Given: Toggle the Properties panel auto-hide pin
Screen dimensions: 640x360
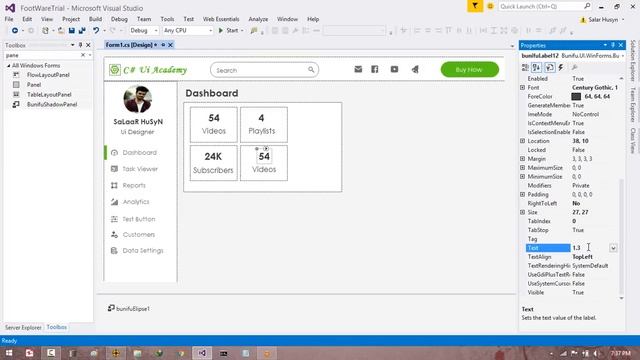Looking at the screenshot, I should click(x=613, y=45).
